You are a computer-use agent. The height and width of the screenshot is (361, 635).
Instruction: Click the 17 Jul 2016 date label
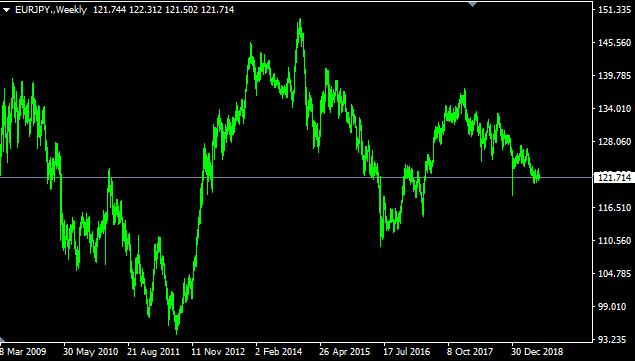pyautogui.click(x=407, y=352)
